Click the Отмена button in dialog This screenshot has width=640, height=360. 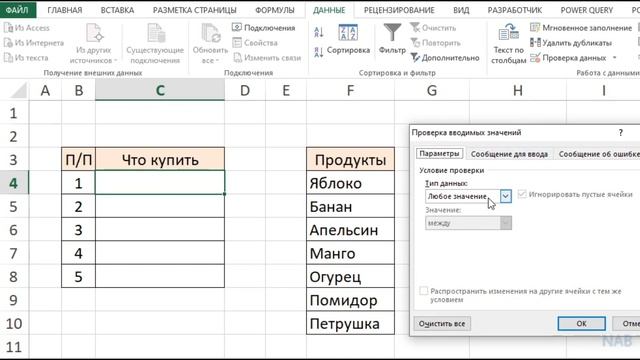pyautogui.click(x=627, y=323)
